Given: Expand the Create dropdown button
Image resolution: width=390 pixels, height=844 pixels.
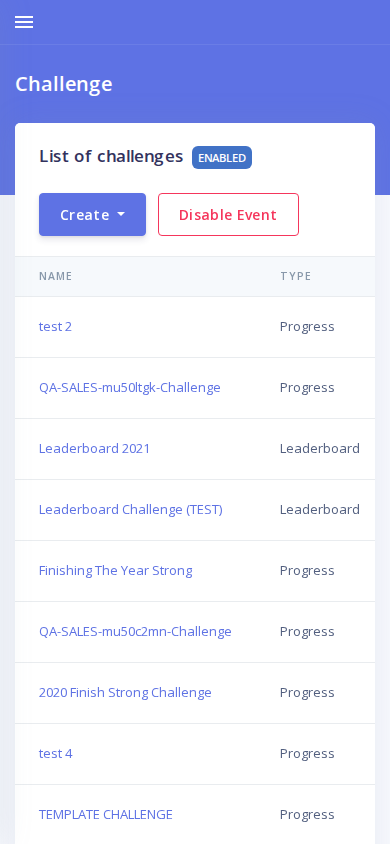Looking at the screenshot, I should coord(93,215).
